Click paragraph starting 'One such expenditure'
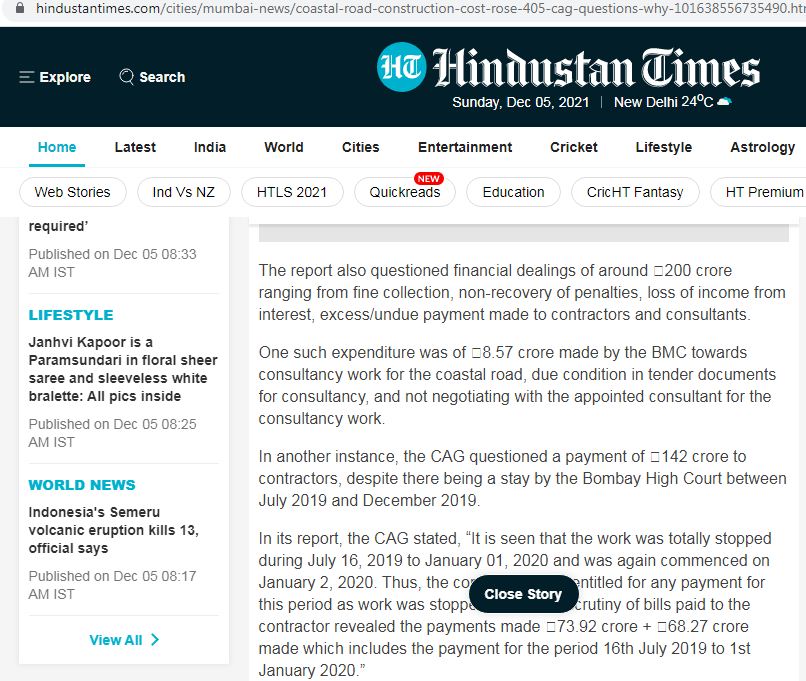 (x=517, y=385)
